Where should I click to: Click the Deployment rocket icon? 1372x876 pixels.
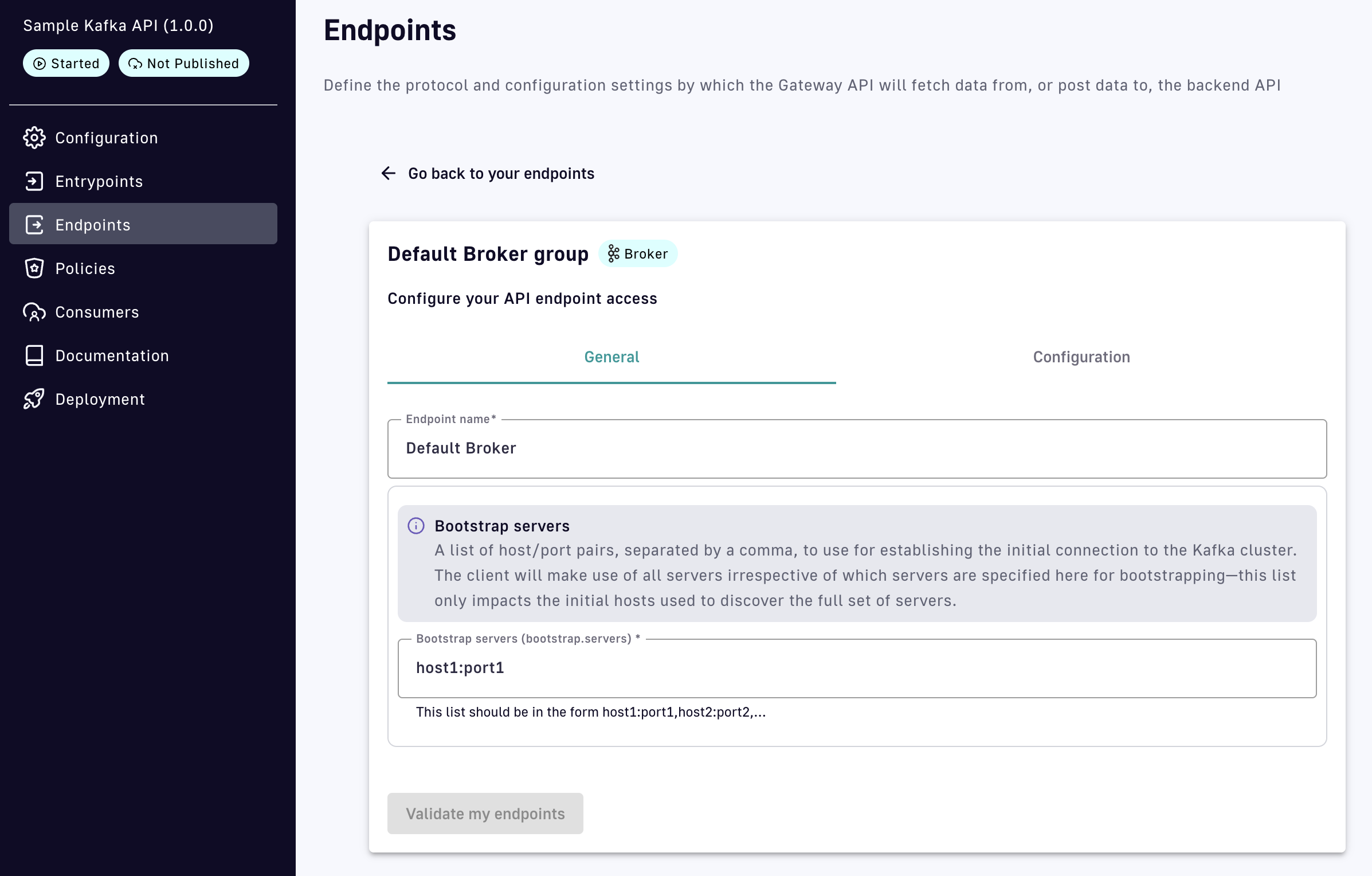(34, 399)
